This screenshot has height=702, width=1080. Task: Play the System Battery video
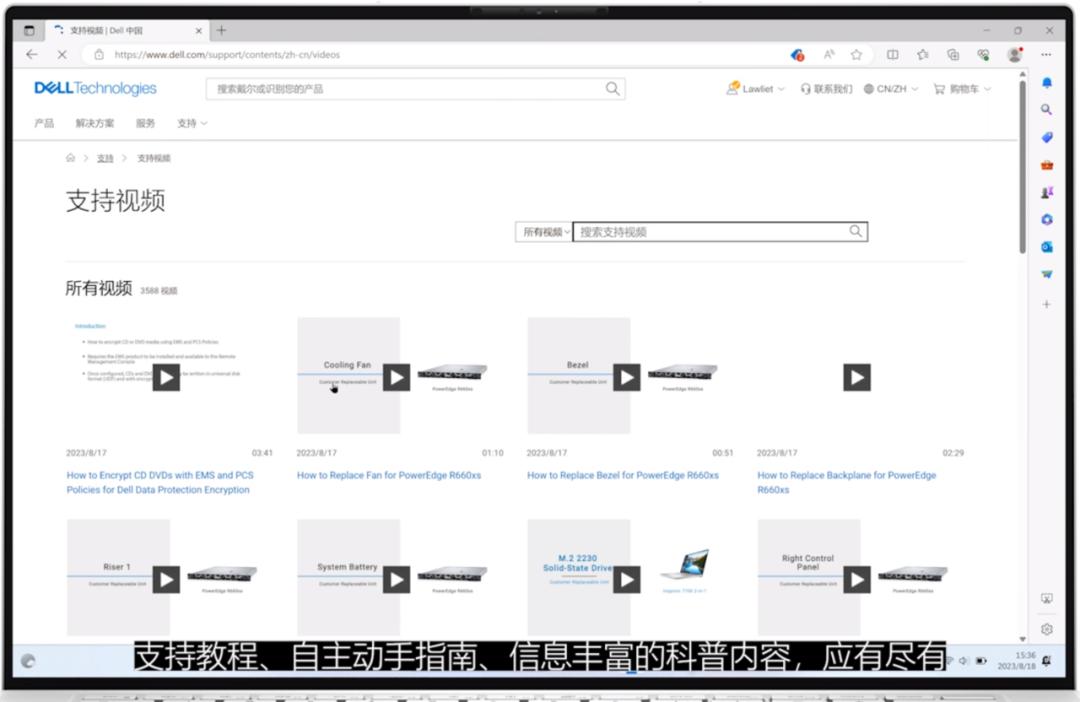(x=396, y=579)
